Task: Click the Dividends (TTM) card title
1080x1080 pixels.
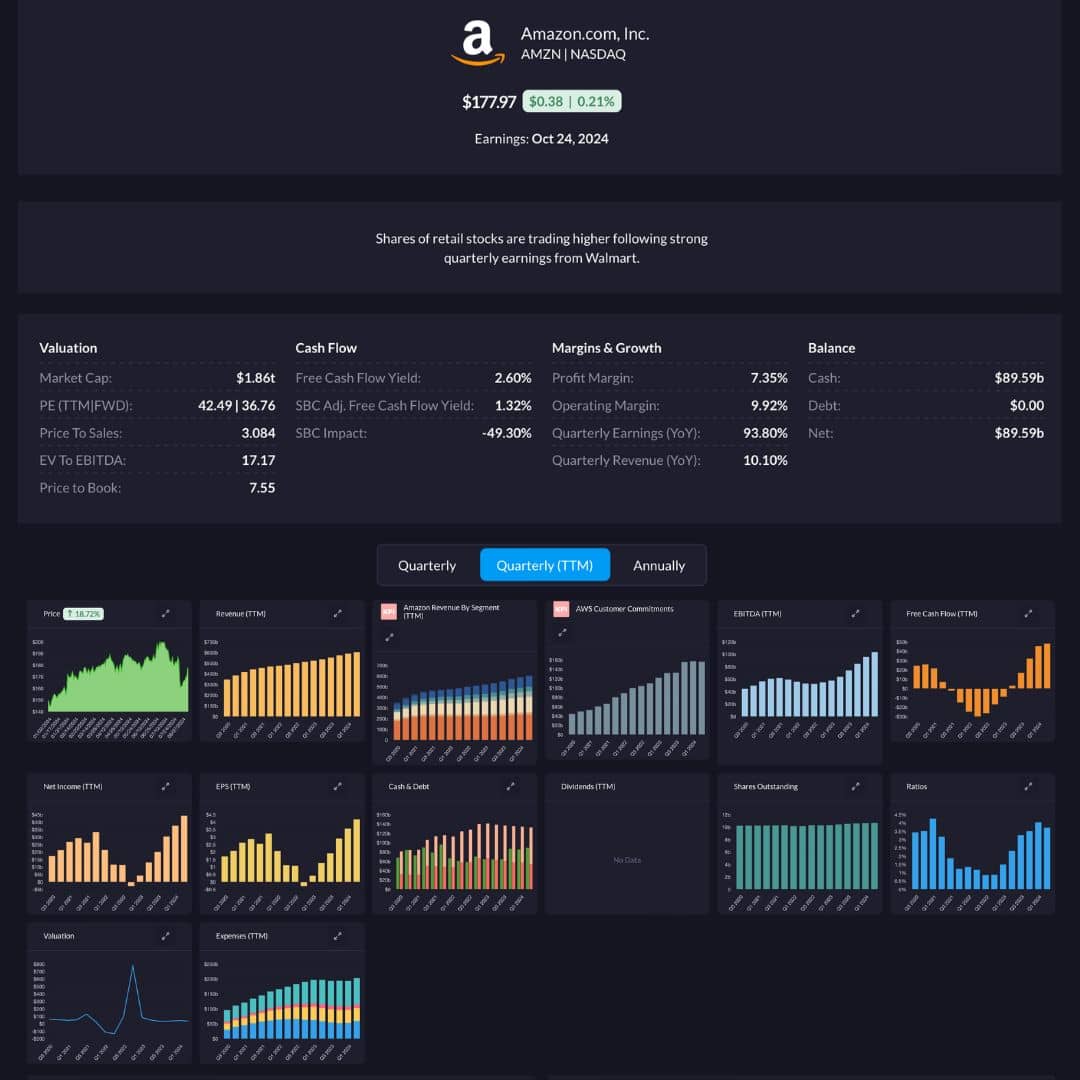Action: [588, 786]
